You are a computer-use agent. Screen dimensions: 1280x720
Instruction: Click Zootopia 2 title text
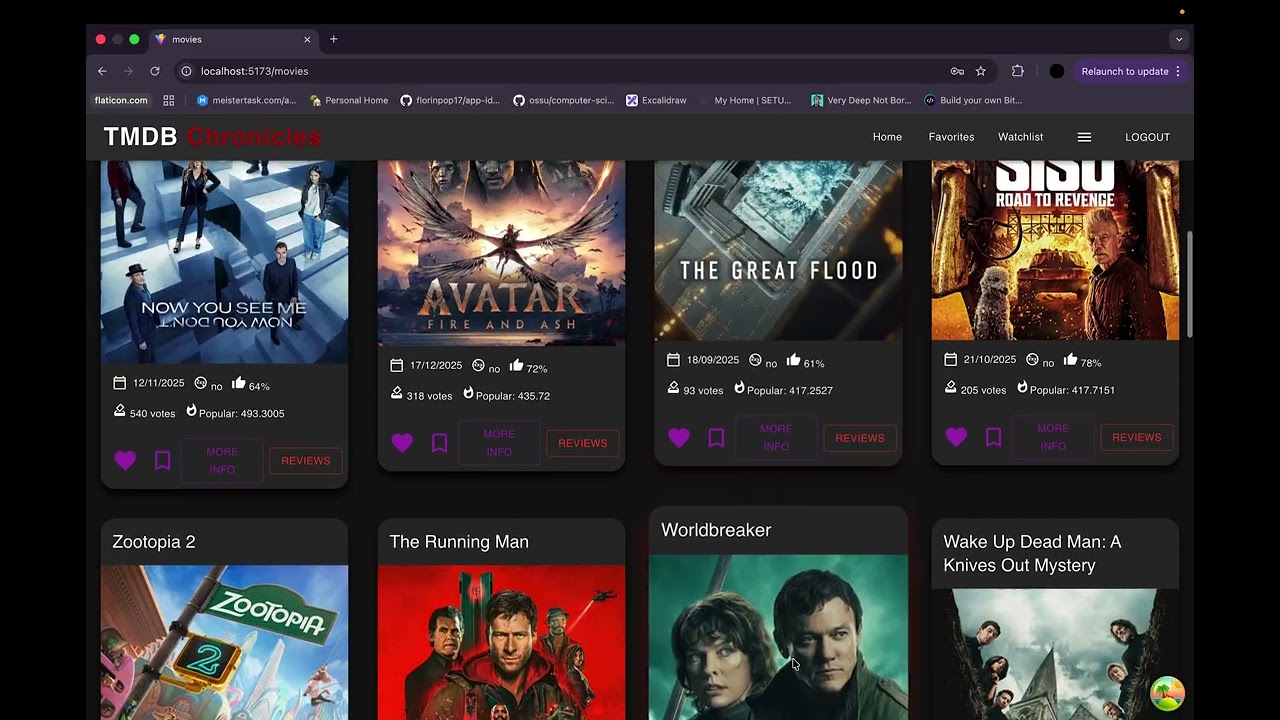point(154,542)
